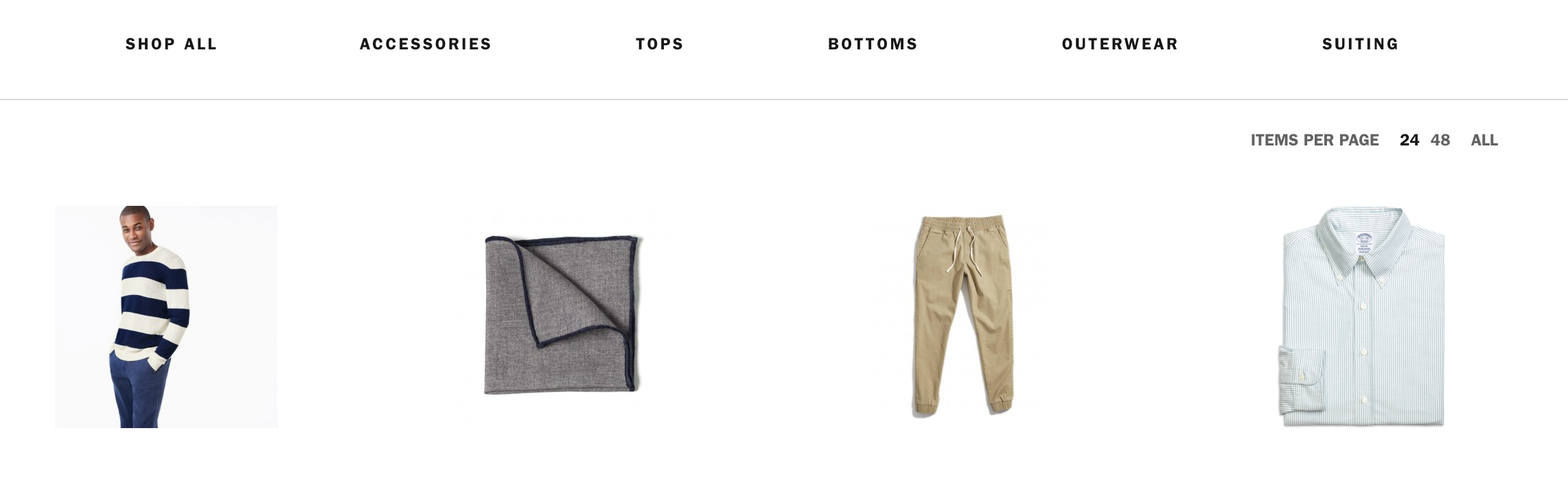The height and width of the screenshot is (483, 1568).
Task: Show 48 items per page
Action: click(x=1440, y=140)
